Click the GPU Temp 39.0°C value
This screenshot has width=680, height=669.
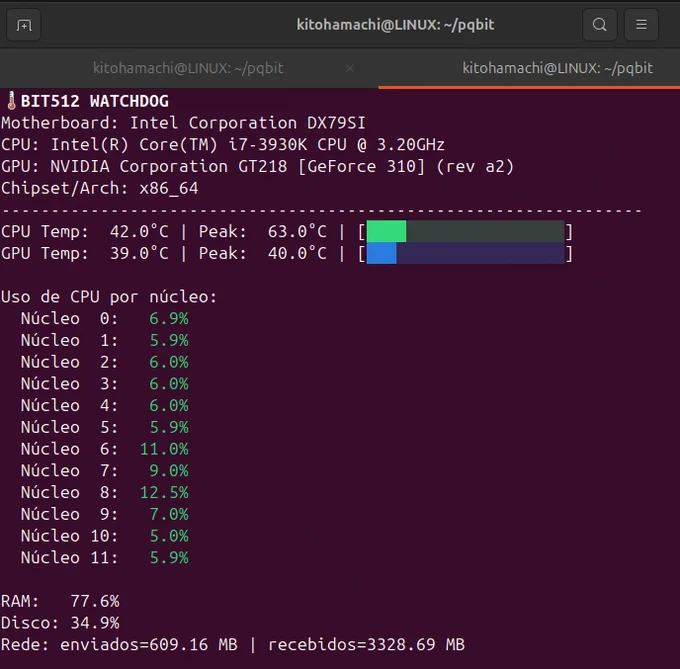pyautogui.click(x=139, y=253)
